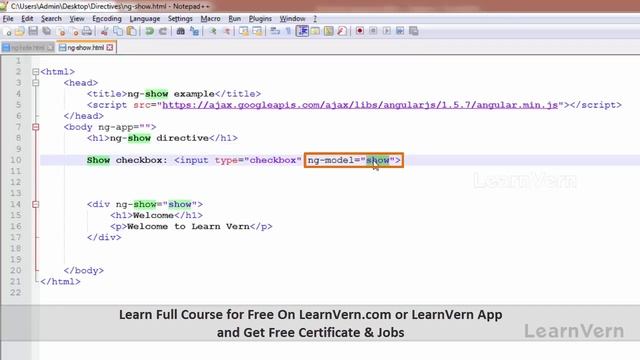
Task: Click the Replace toolbar icon
Action: tap(194, 31)
